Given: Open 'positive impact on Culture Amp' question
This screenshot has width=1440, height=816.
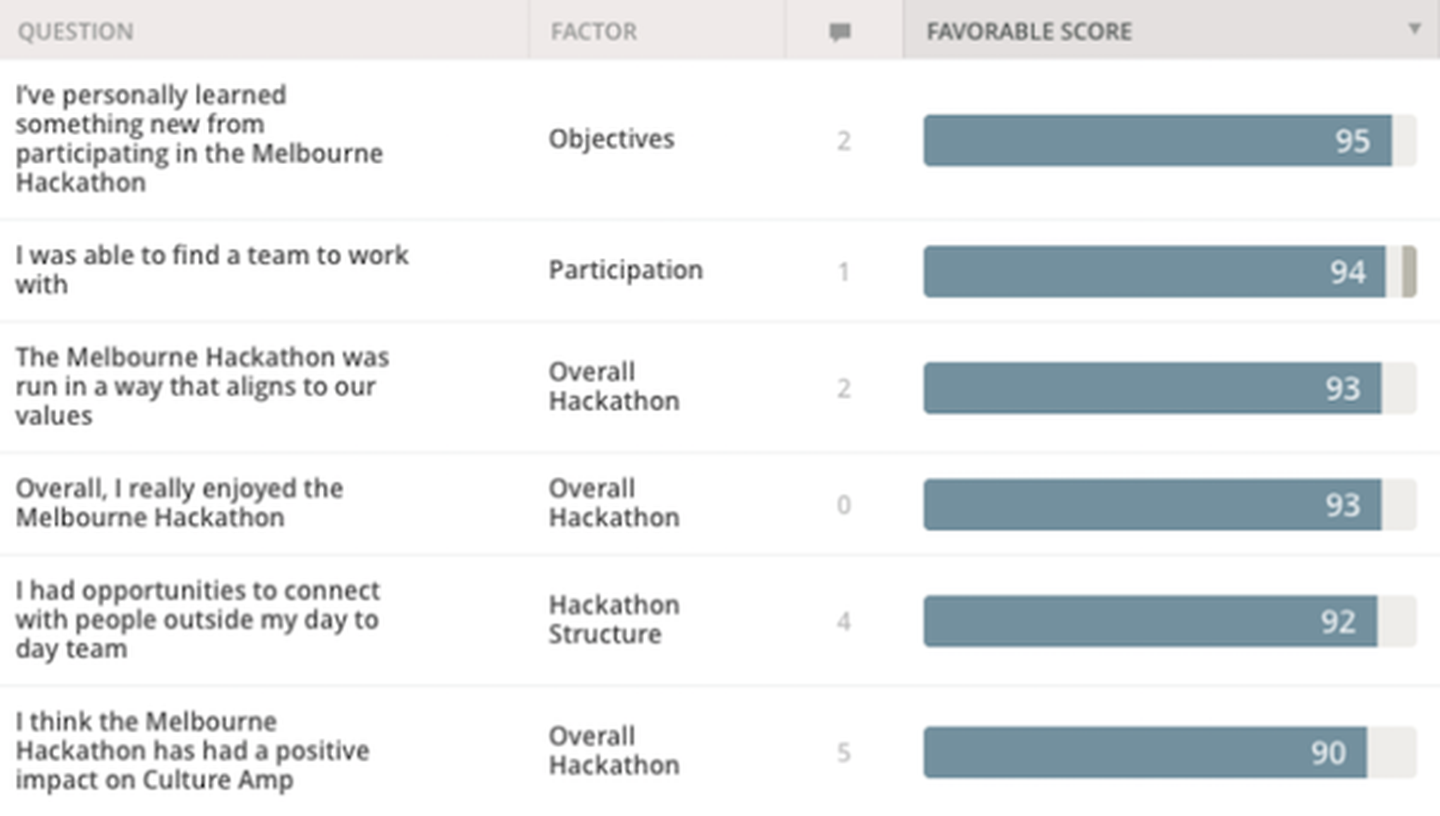Looking at the screenshot, I should click(192, 751).
